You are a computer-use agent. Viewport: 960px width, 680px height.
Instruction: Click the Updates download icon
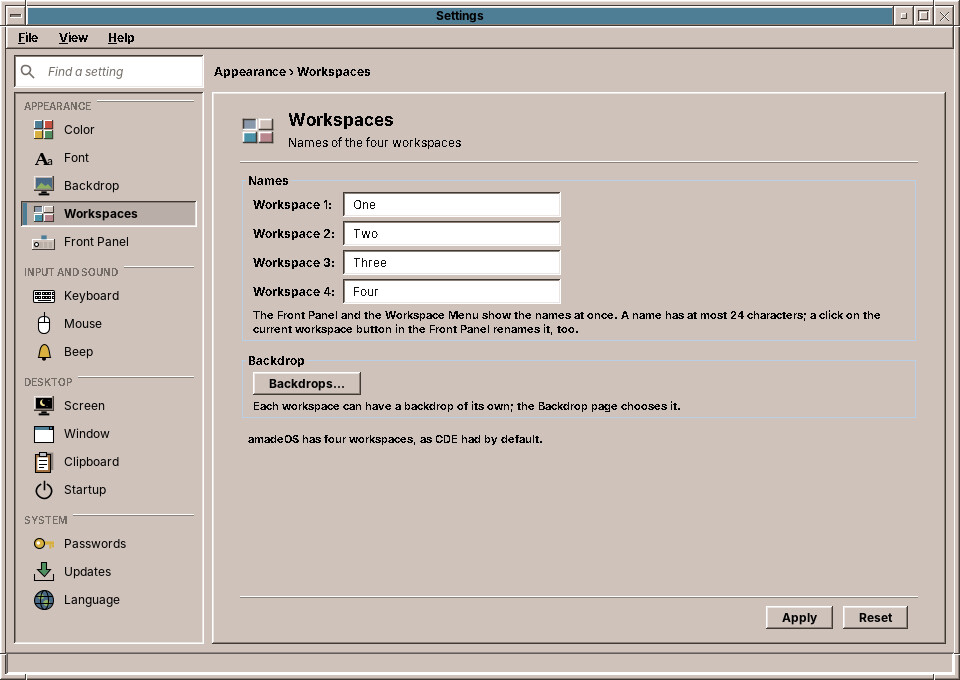tap(43, 572)
